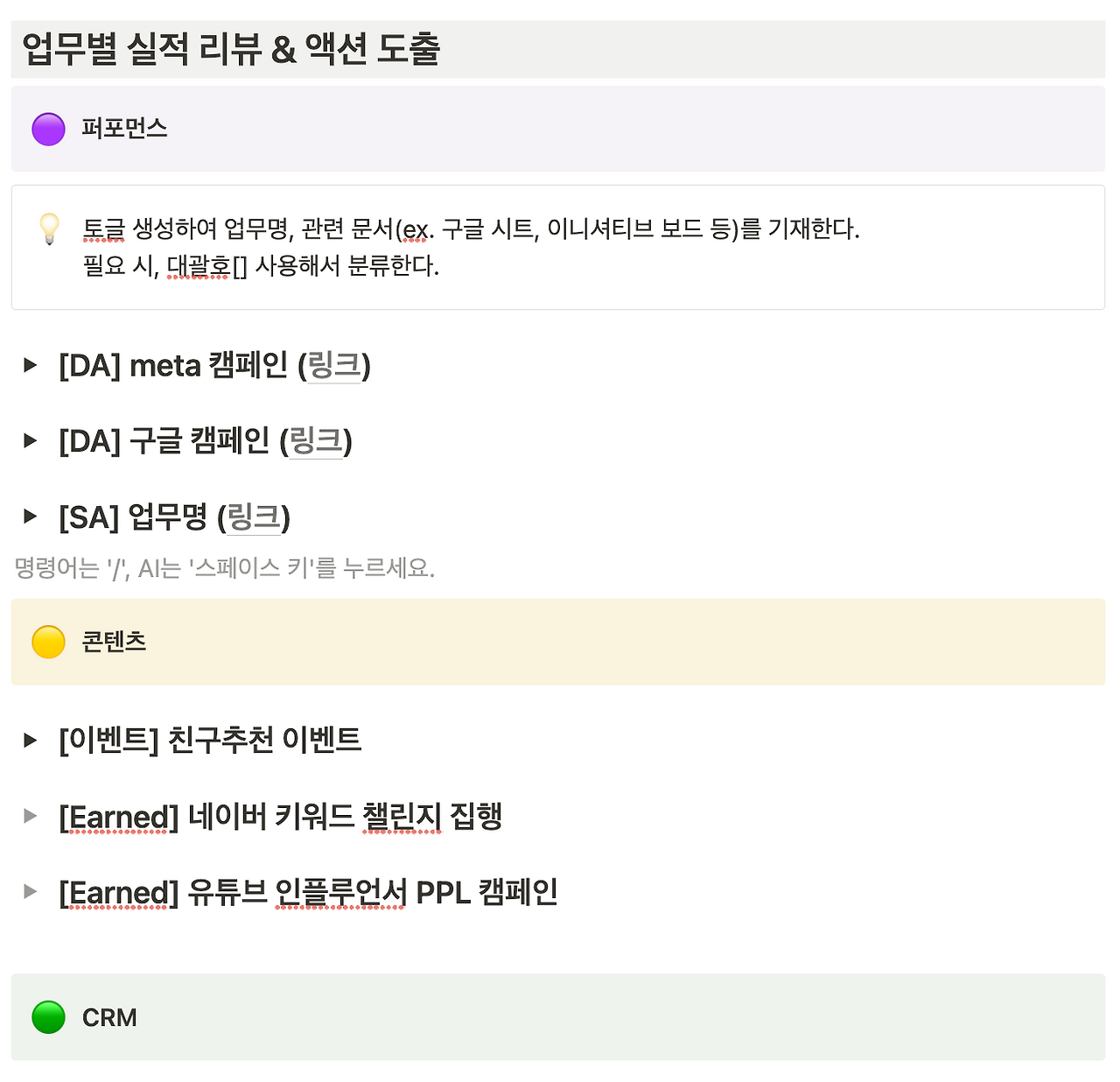Expand the 유튜브 인플루언서 PPL 캠페인 toggle
The width and height of the screenshot is (1120, 1082).
click(x=31, y=892)
